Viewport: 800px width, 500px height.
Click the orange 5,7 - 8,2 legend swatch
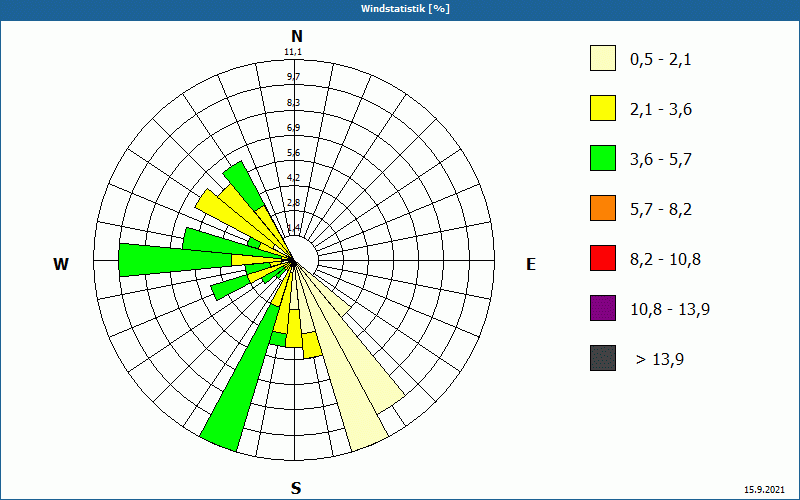603,208
